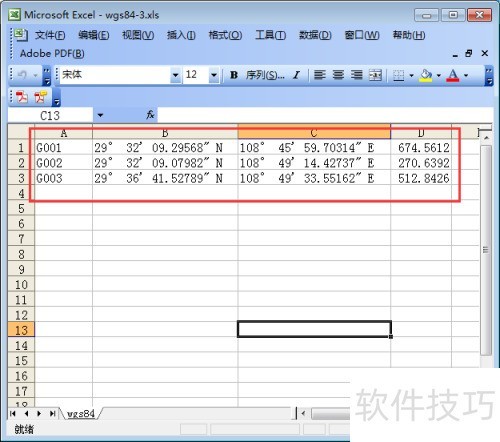Click Font Color red A icon
Screen dimensions: 500x442
[453, 75]
